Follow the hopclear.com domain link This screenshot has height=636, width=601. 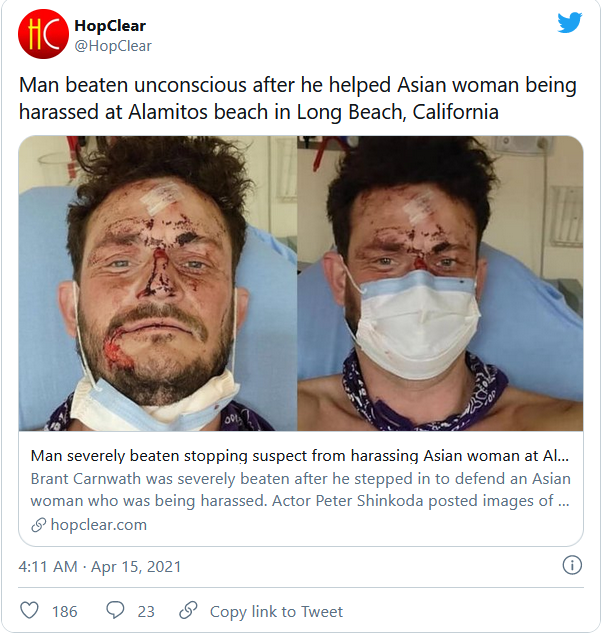(97, 524)
